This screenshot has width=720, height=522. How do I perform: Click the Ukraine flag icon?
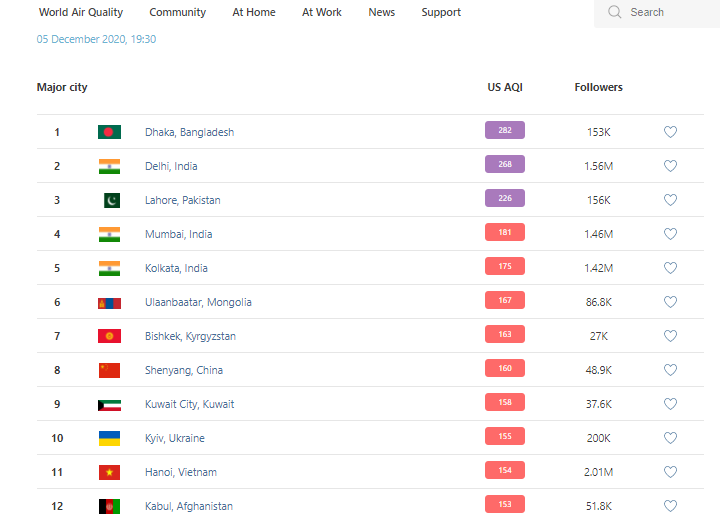pyautogui.click(x=109, y=438)
